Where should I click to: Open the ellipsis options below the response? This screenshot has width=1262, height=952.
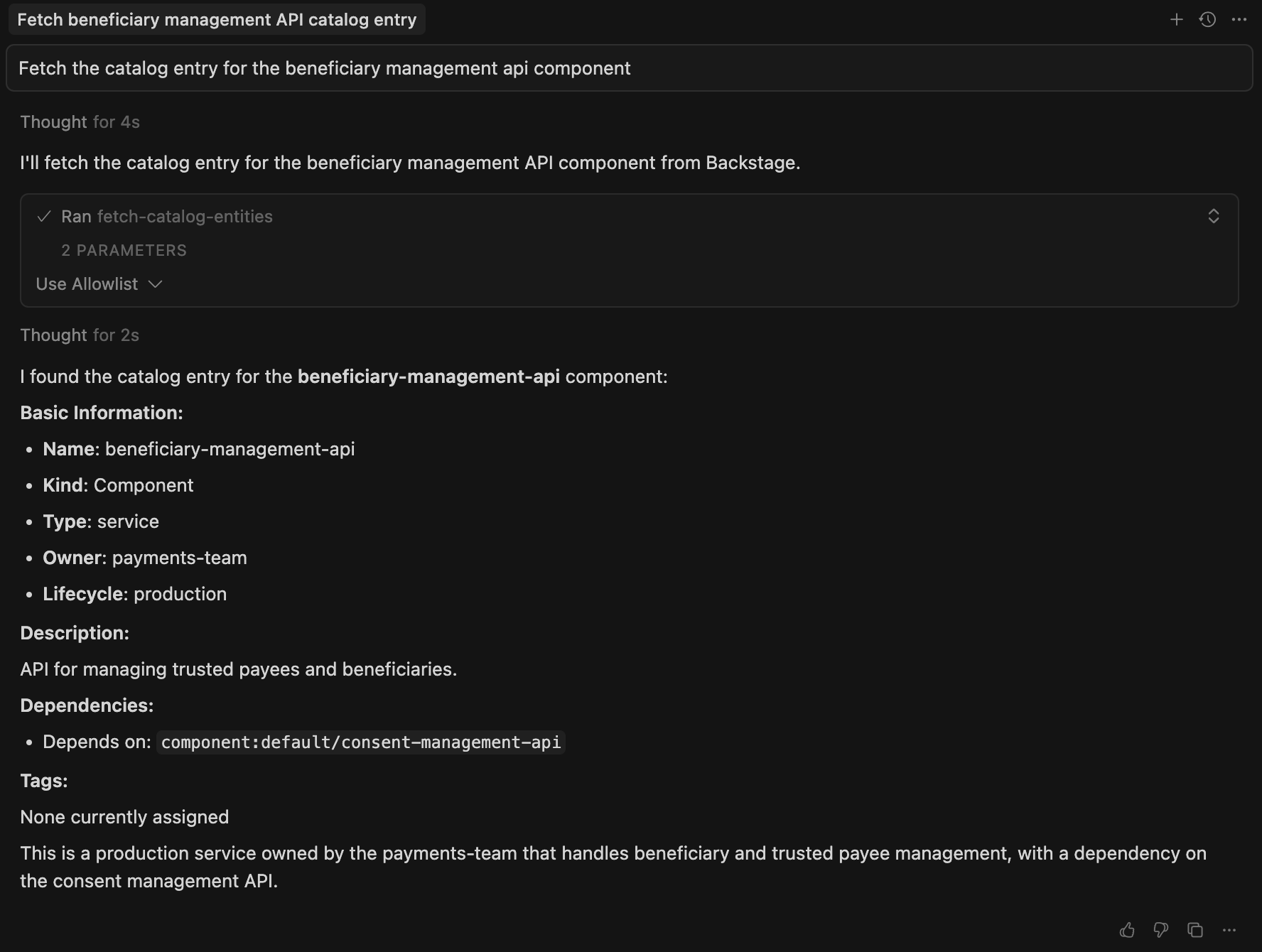(1229, 929)
